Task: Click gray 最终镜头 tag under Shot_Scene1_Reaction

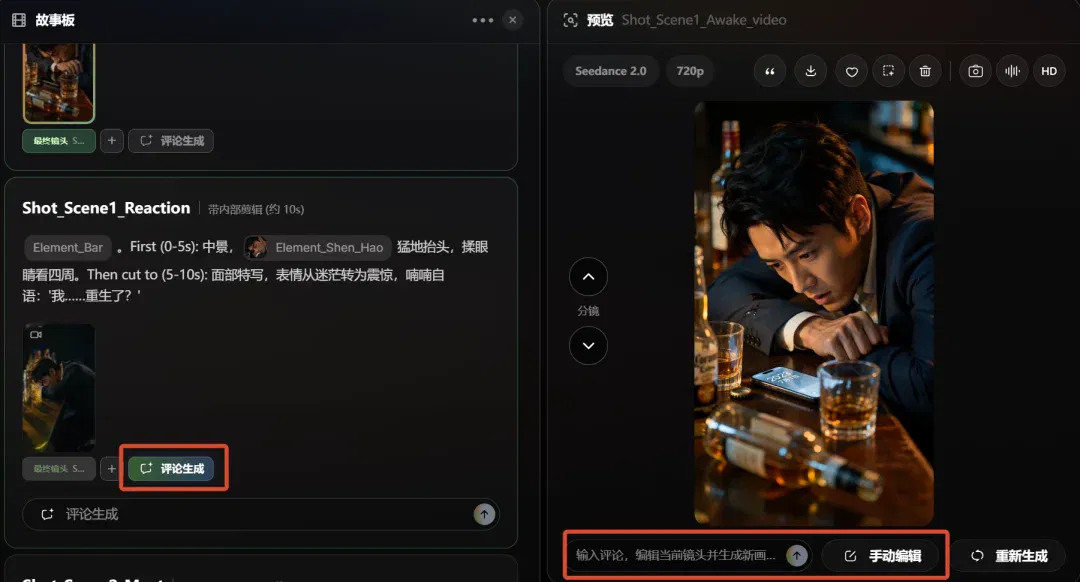Action: pos(59,468)
